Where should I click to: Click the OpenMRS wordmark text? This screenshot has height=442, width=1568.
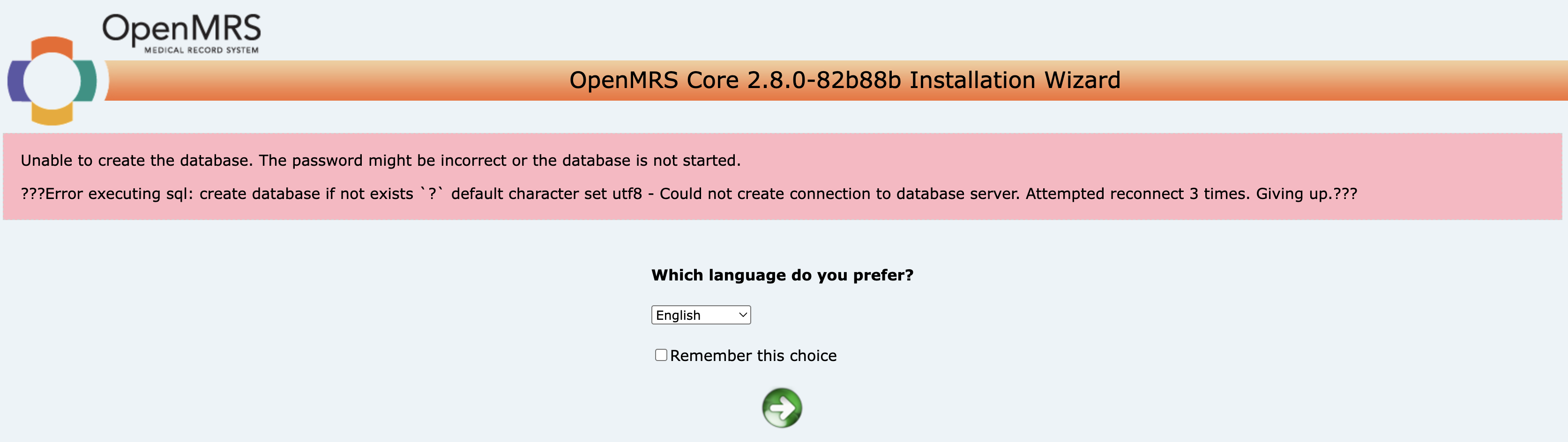coord(181,29)
